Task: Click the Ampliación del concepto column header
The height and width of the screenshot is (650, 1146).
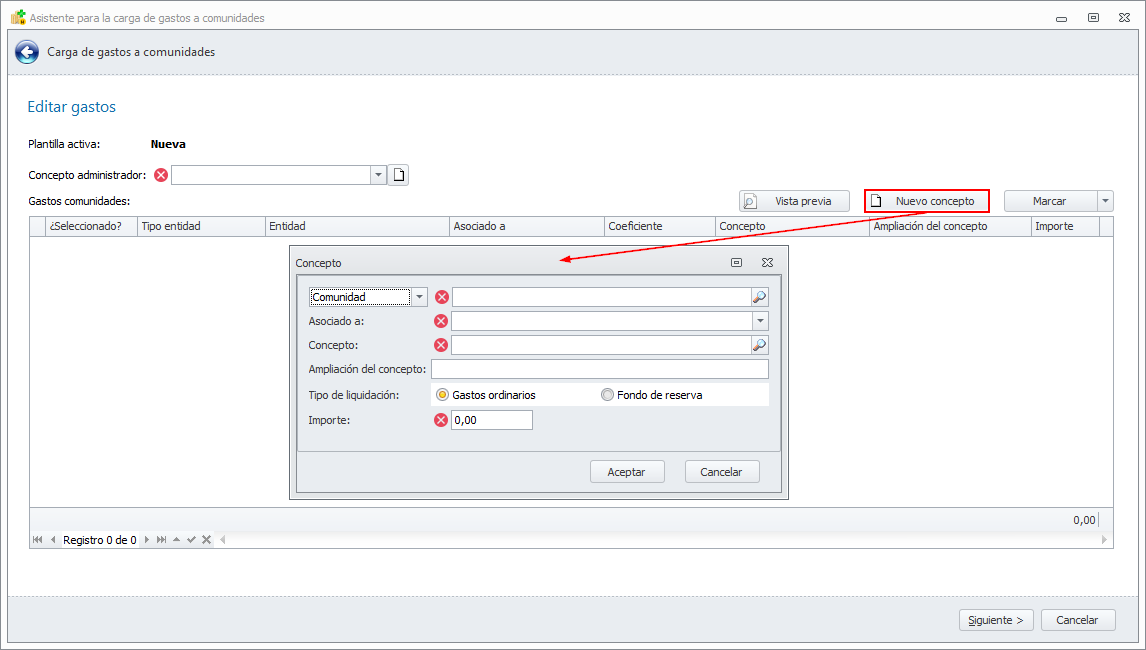Action: coord(950,226)
